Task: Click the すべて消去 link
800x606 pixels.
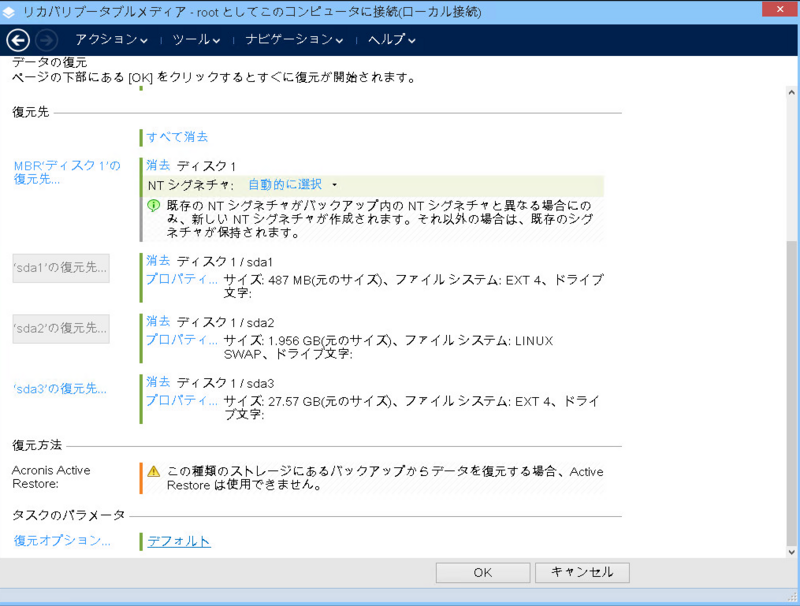Action: point(177,137)
